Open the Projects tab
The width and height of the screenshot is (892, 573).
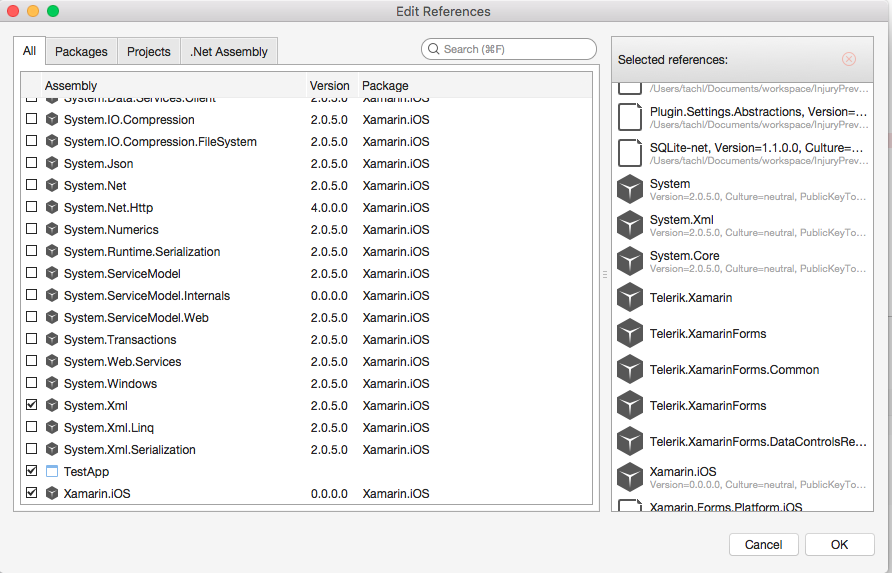click(148, 52)
